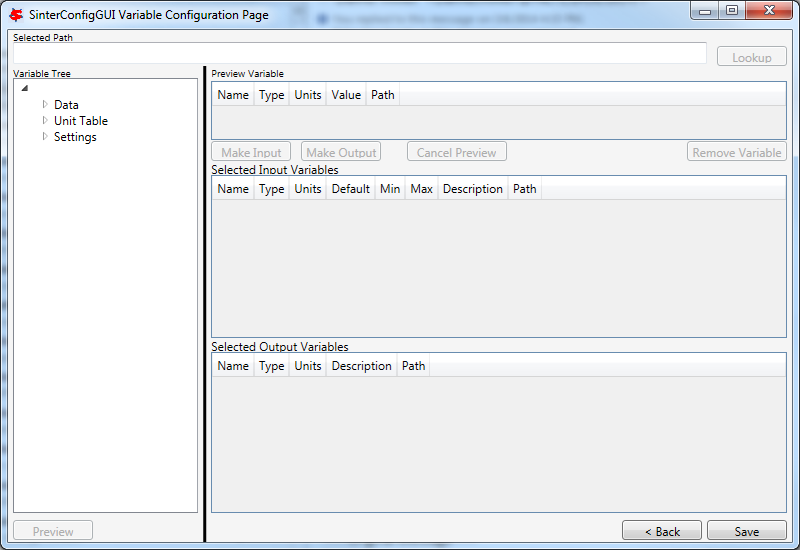Sort Selected Input Variables by Name
This screenshot has height=550, width=800.
(x=233, y=188)
